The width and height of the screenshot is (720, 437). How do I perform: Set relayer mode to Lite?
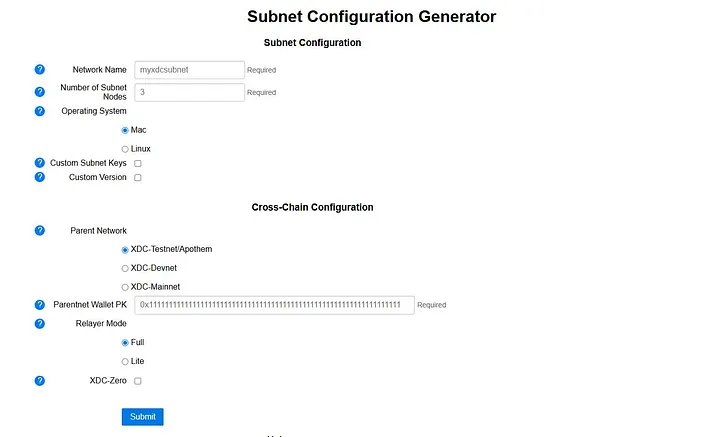125,361
